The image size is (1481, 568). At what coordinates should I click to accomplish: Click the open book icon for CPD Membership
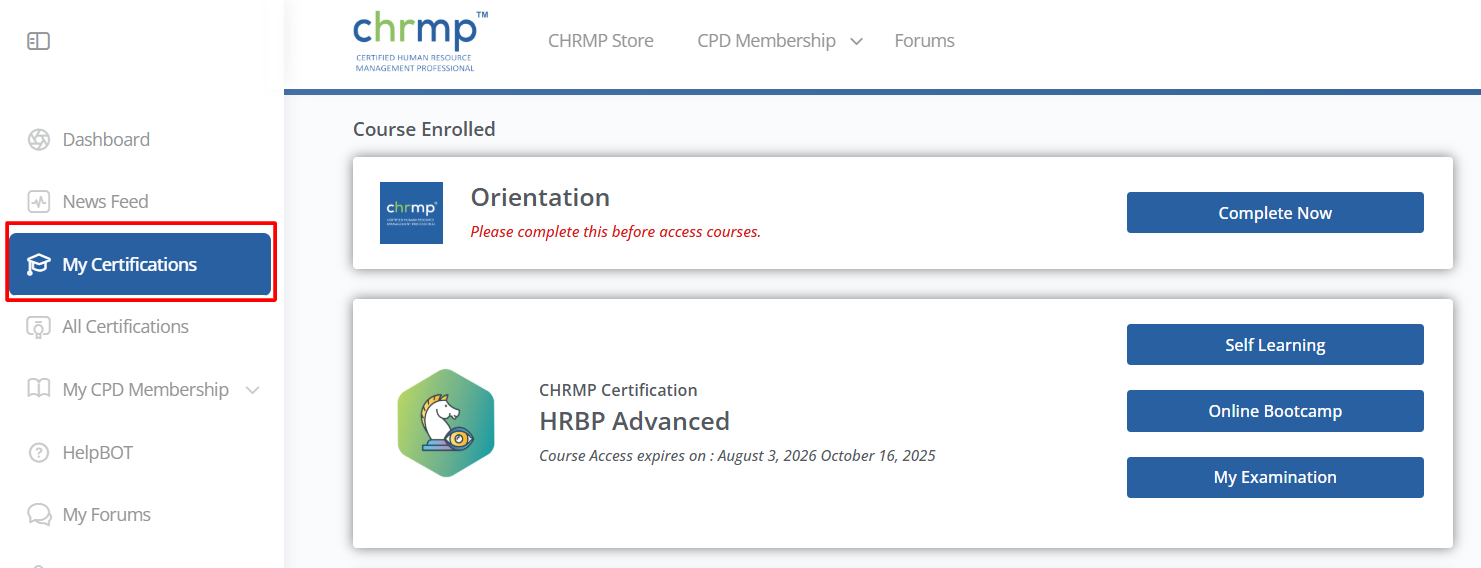pyautogui.click(x=39, y=389)
